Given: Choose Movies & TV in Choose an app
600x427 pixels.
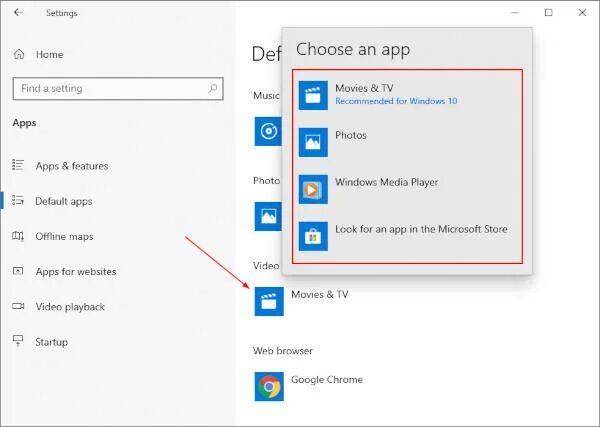Looking at the screenshot, I should pos(407,95).
